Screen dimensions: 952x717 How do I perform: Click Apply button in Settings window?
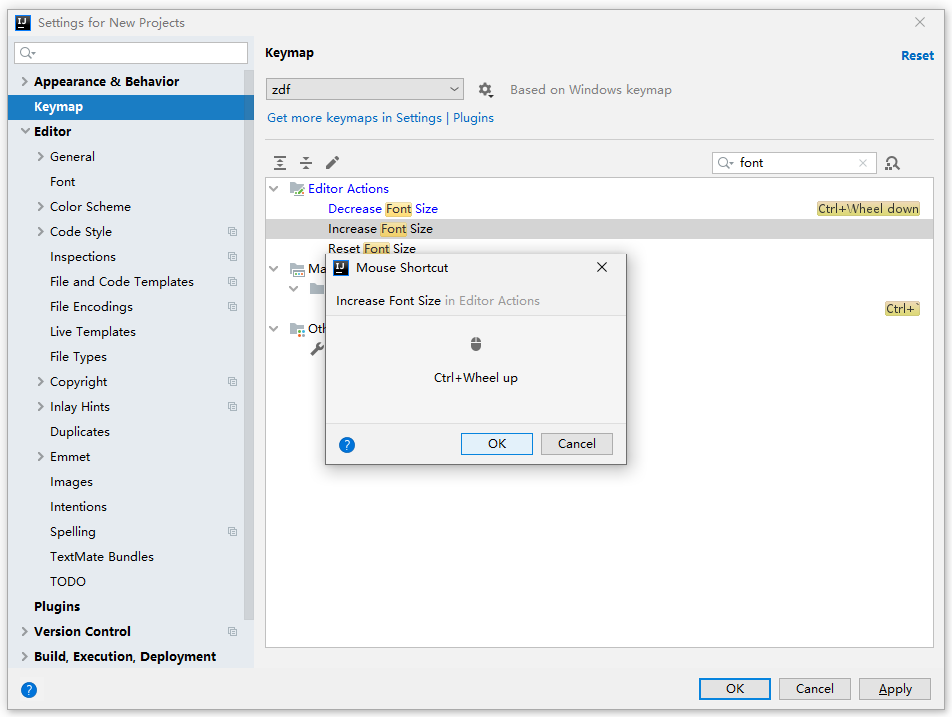[895, 689]
